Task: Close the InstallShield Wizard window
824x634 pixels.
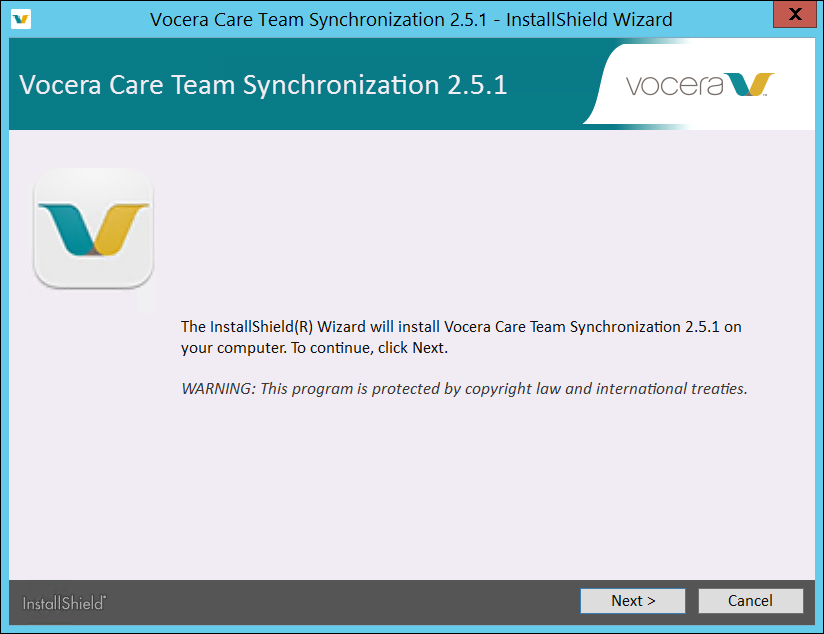Action: click(x=795, y=14)
